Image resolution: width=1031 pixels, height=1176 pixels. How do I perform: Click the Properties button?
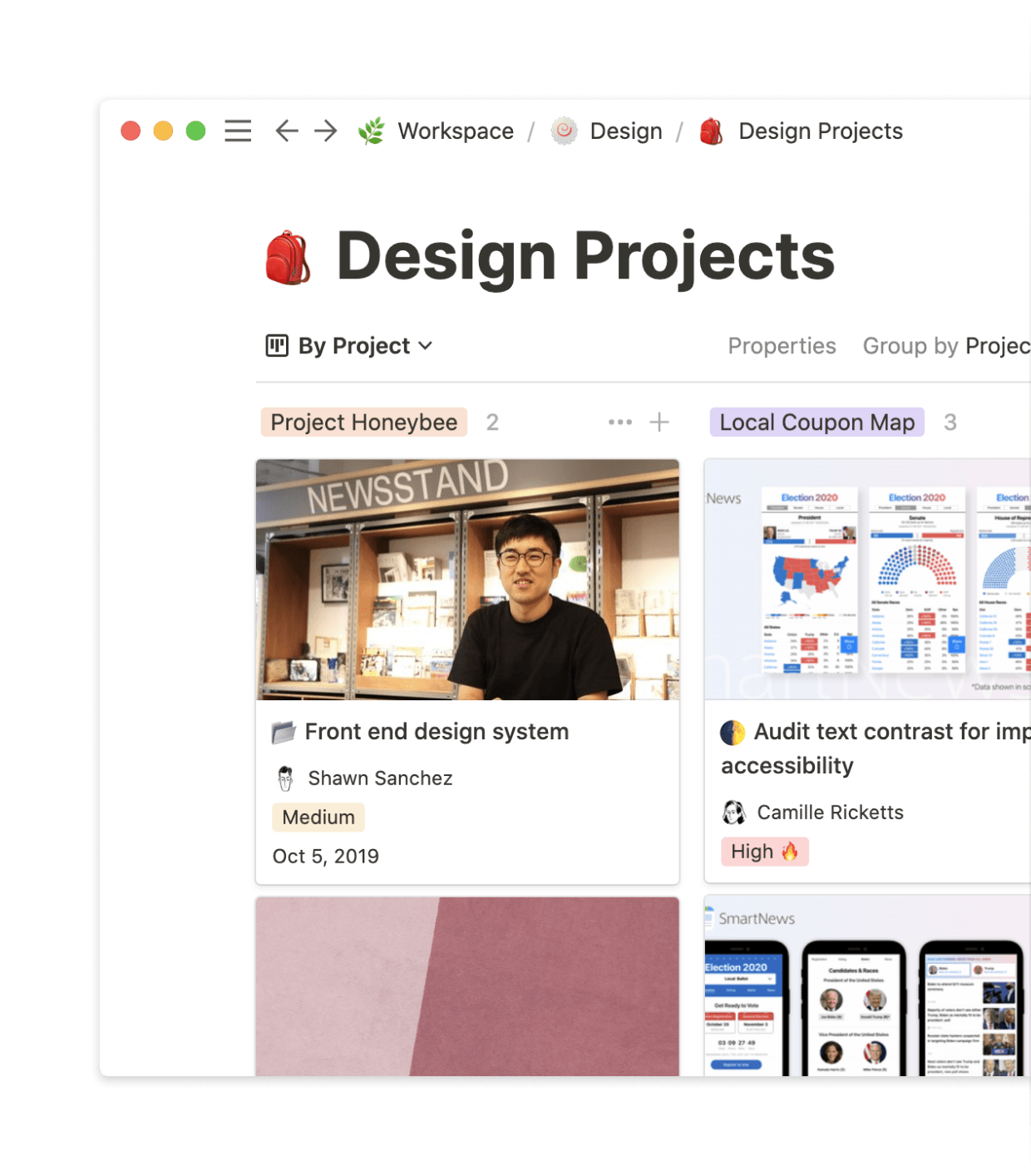tap(782, 345)
